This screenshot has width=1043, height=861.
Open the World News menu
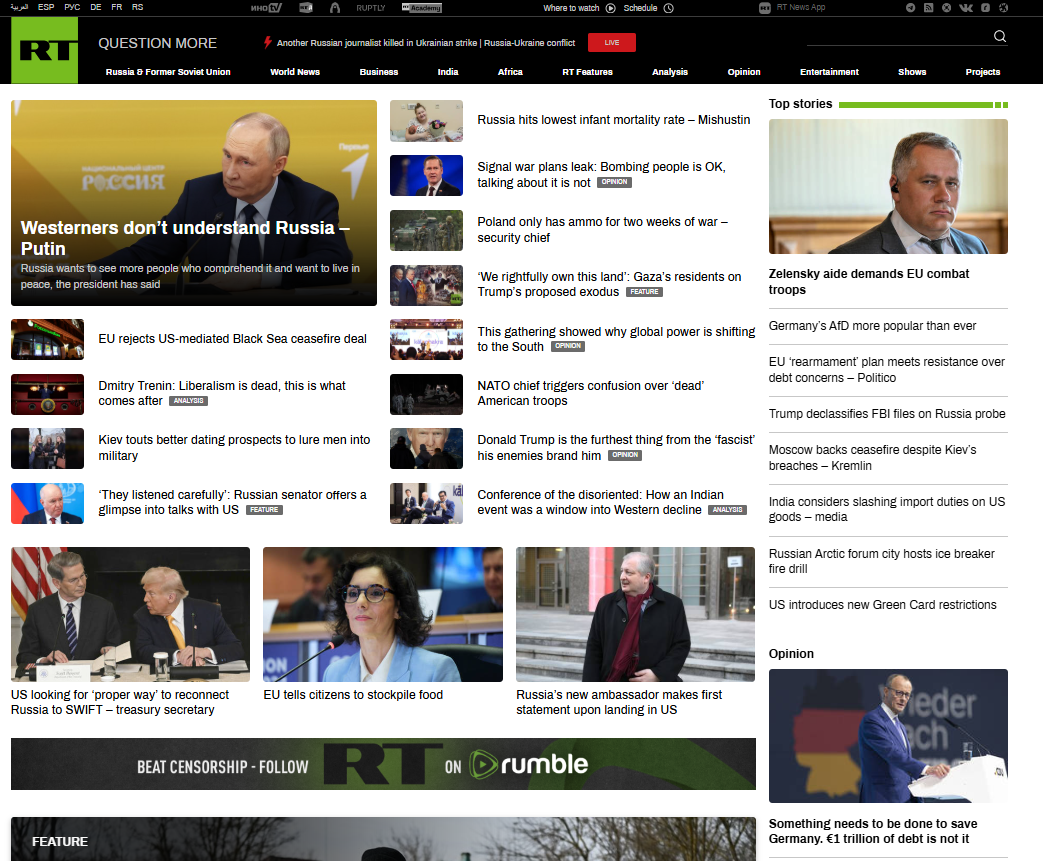295,72
